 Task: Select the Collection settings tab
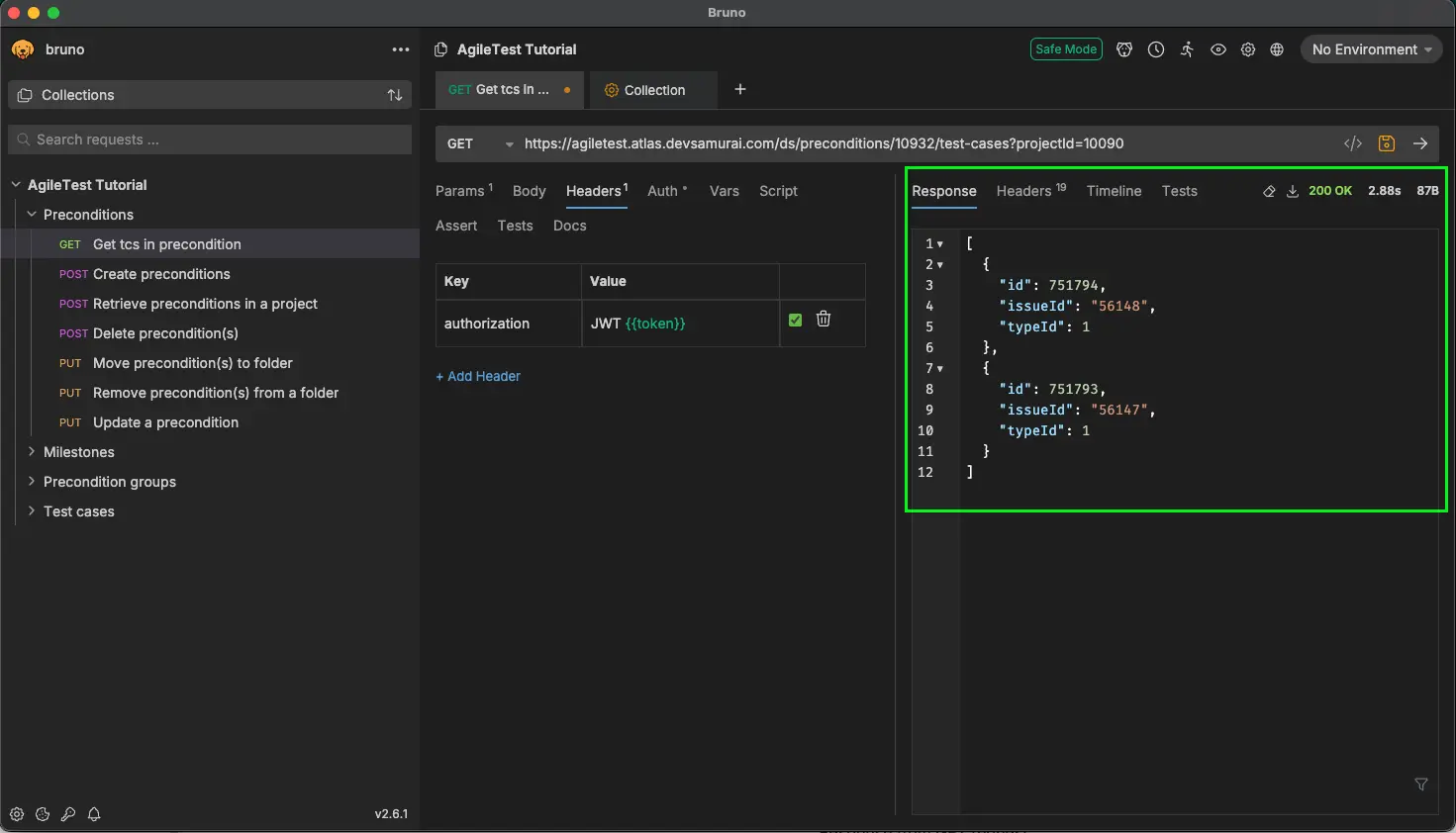[x=653, y=90]
